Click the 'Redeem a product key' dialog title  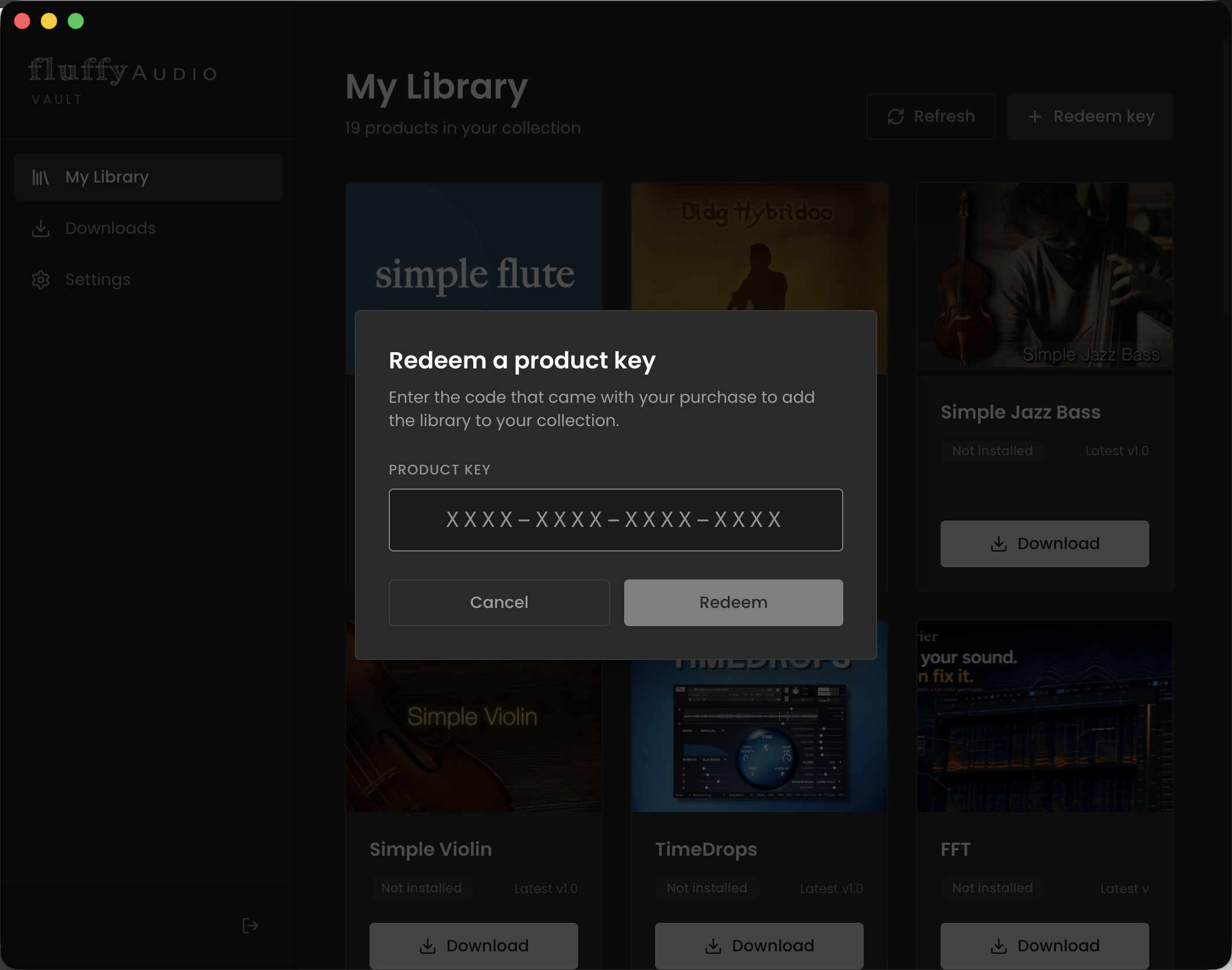click(522, 361)
